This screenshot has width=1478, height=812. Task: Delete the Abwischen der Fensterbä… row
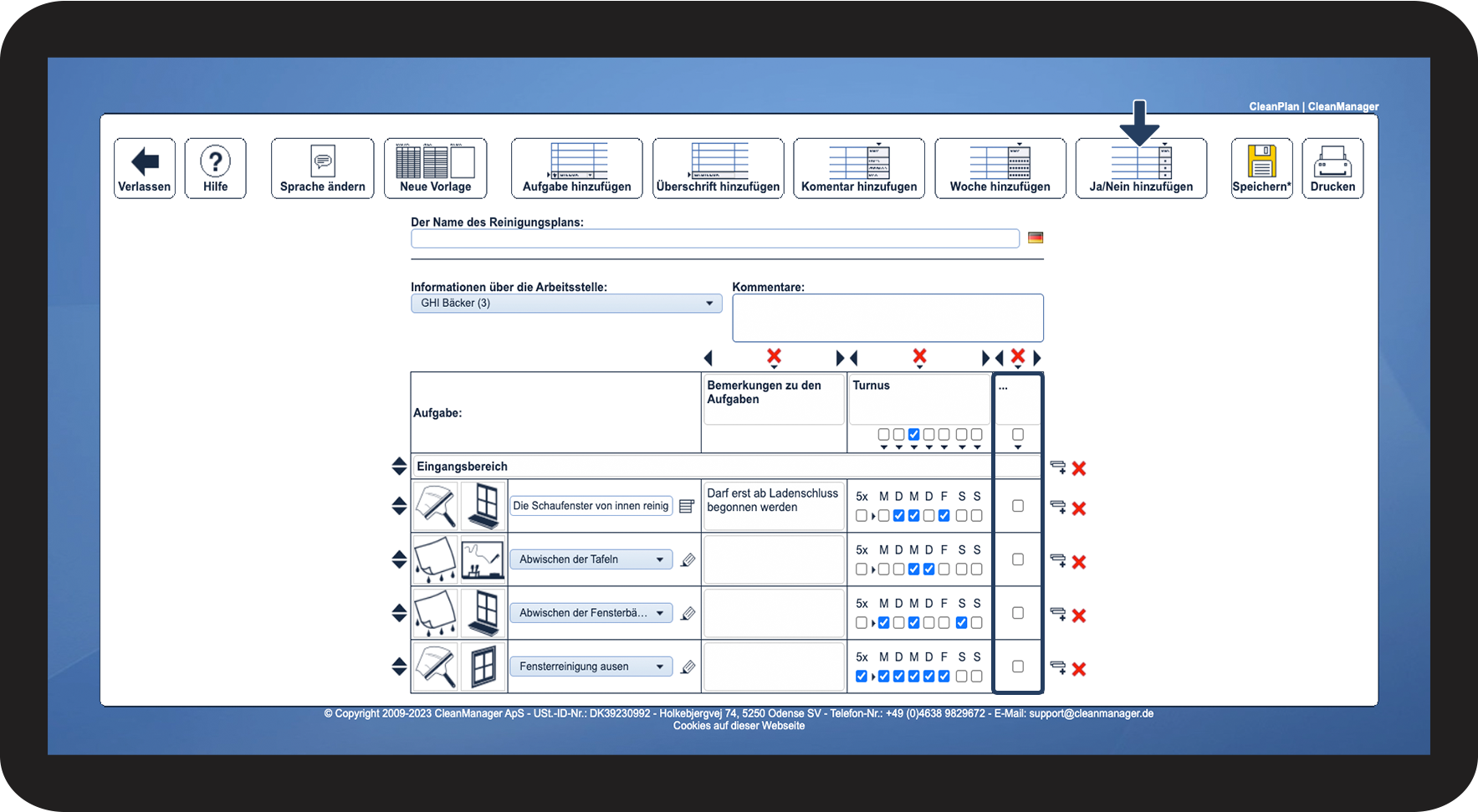click(1079, 615)
